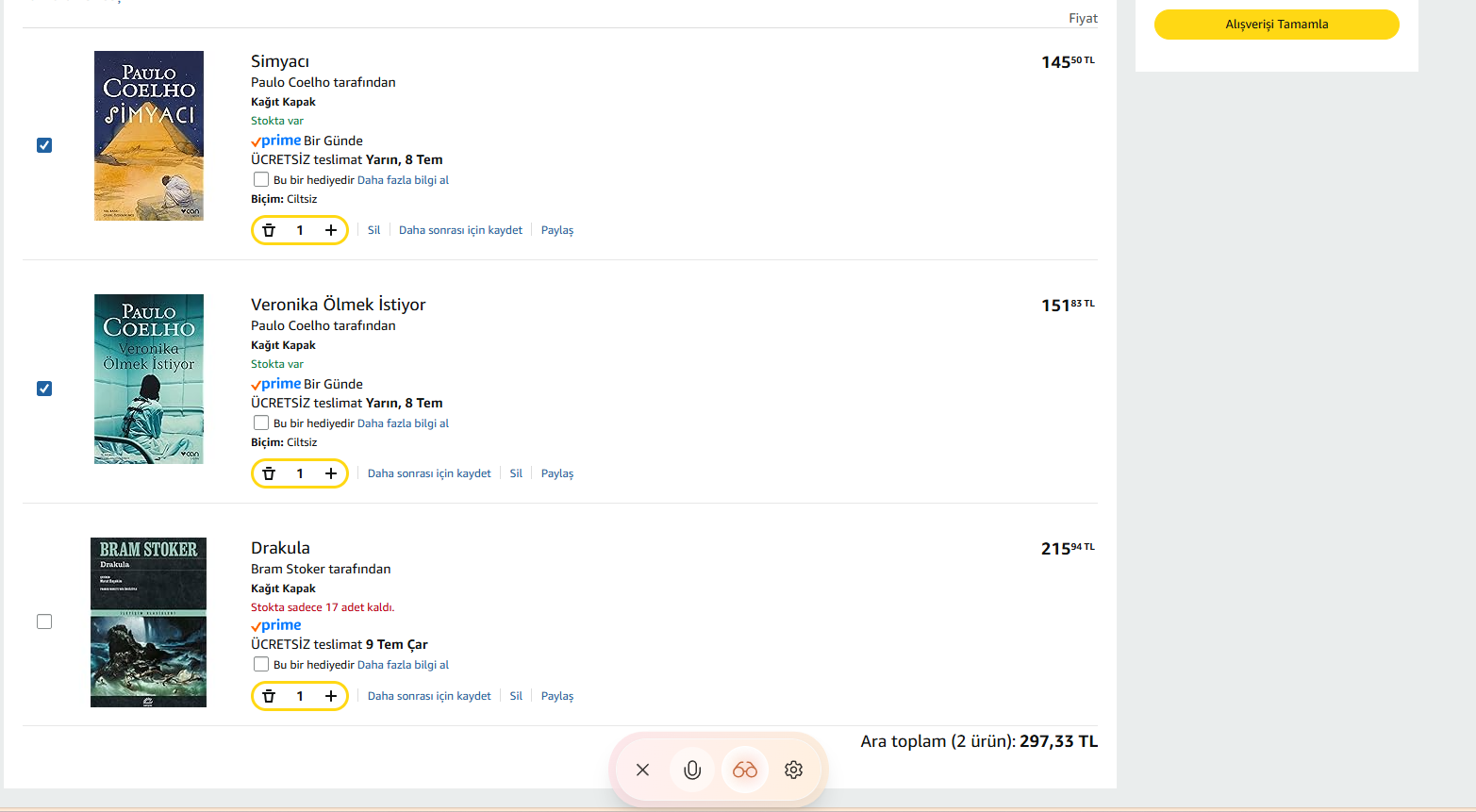Click Sil link for Veronika Ölmek İstiyor
Image resolution: width=1476 pixels, height=812 pixels.
point(516,473)
